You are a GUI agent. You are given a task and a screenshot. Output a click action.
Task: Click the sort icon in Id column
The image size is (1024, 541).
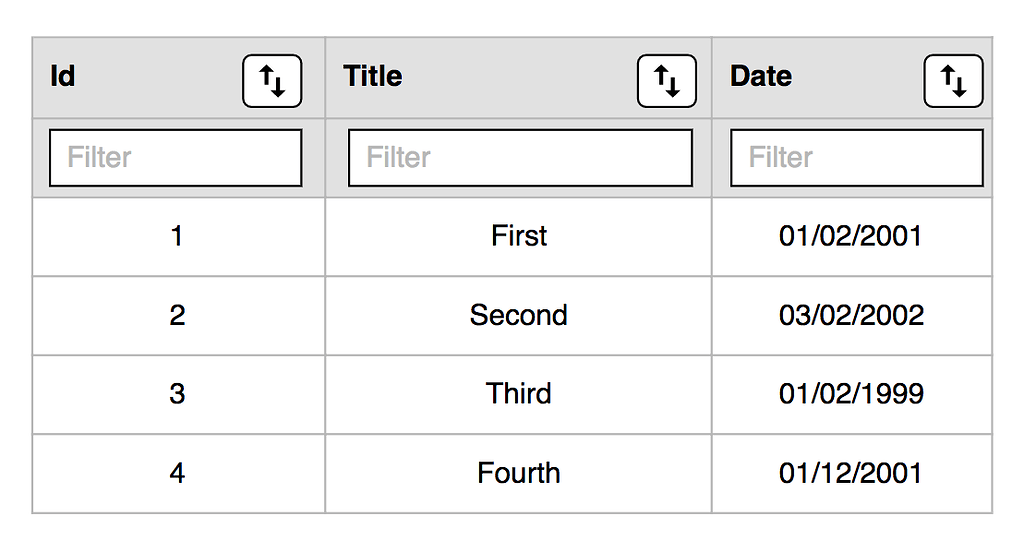click(272, 81)
